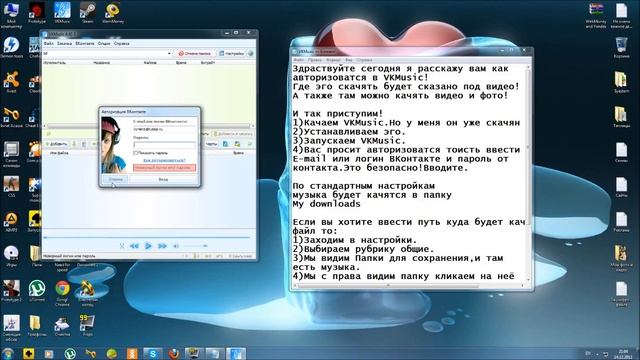Open media player taskbar icon
Viewport: 640px width, 360px height.
pos(49,353)
